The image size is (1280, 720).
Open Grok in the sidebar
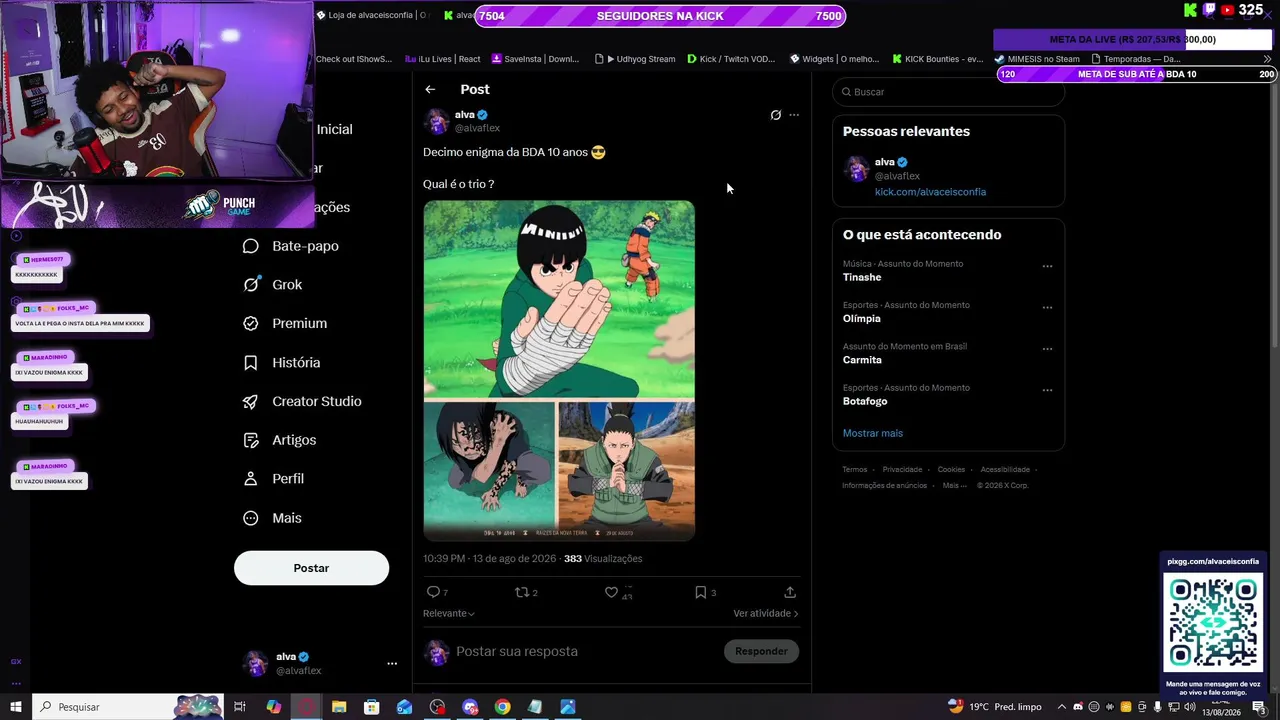tap(273, 285)
